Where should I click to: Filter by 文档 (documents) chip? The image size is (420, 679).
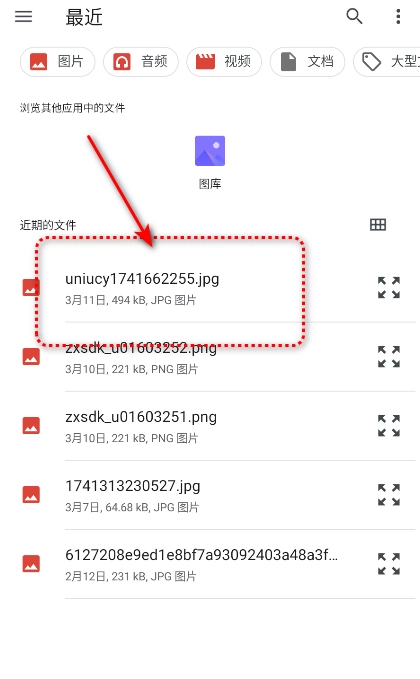click(307, 61)
